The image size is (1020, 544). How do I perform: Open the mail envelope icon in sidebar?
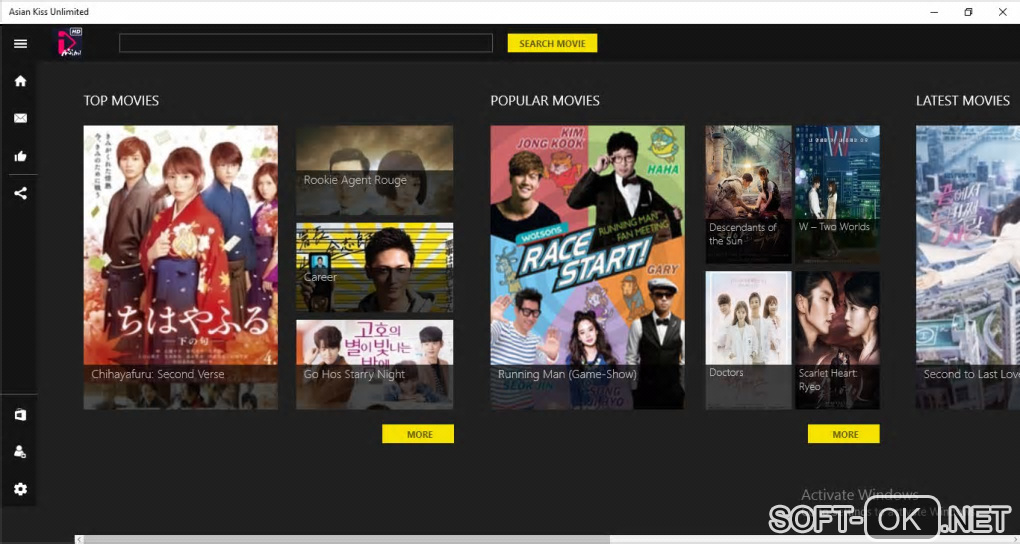20,118
